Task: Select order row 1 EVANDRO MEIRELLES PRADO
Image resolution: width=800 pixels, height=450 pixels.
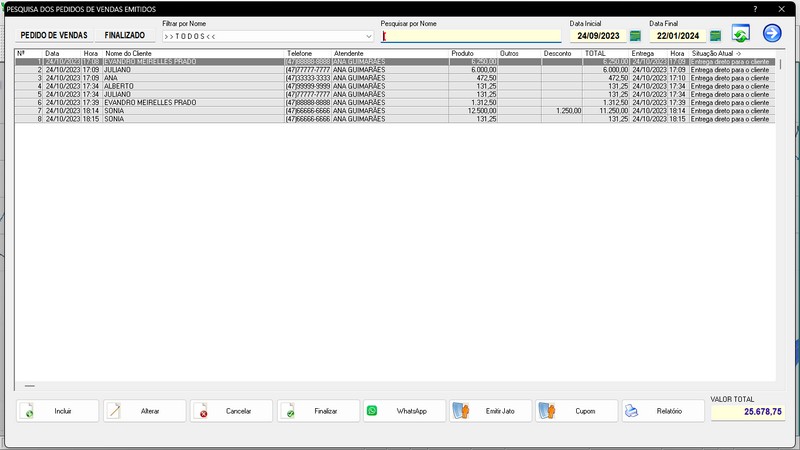Action: (x=395, y=62)
